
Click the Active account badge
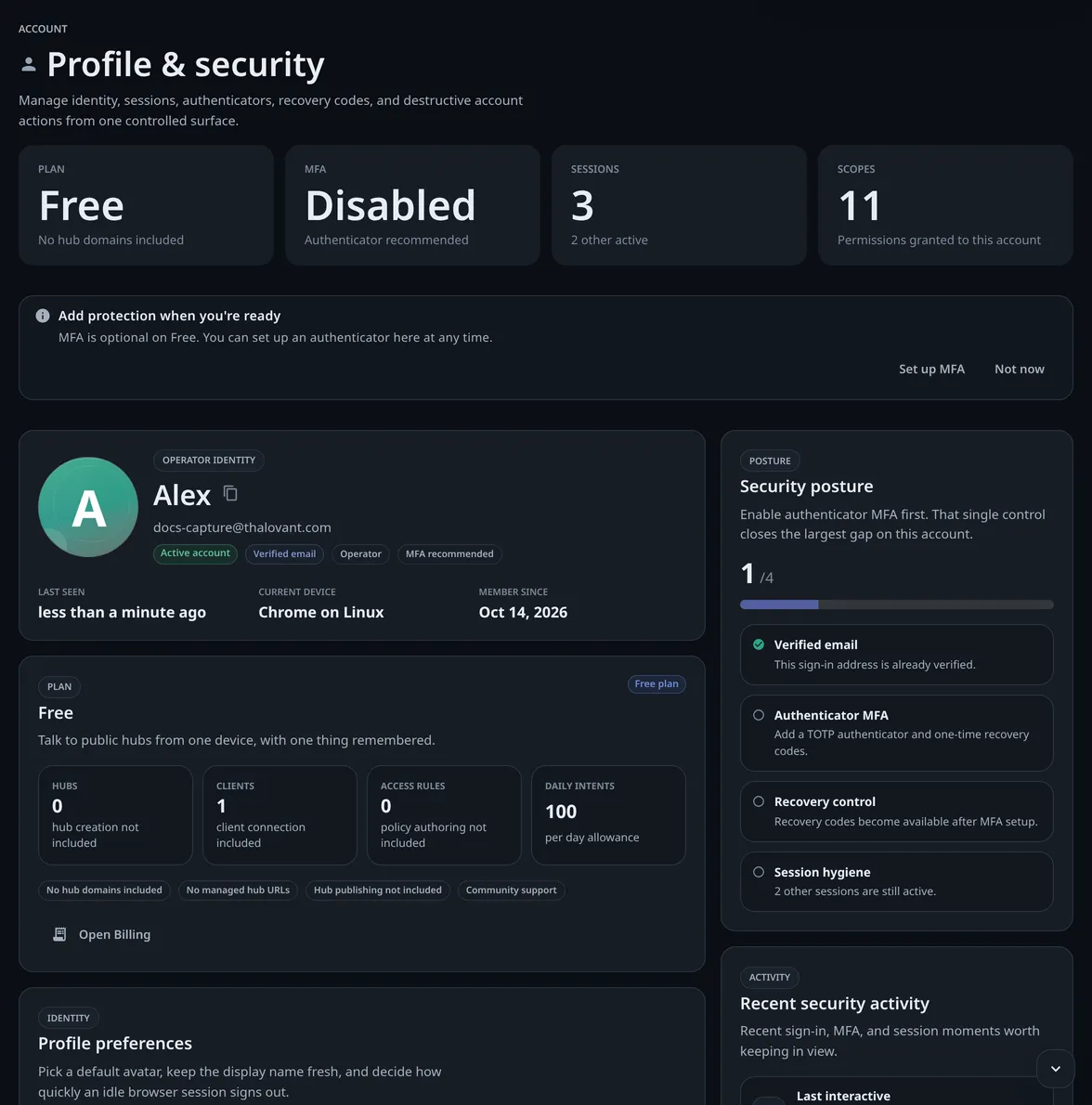[195, 553]
